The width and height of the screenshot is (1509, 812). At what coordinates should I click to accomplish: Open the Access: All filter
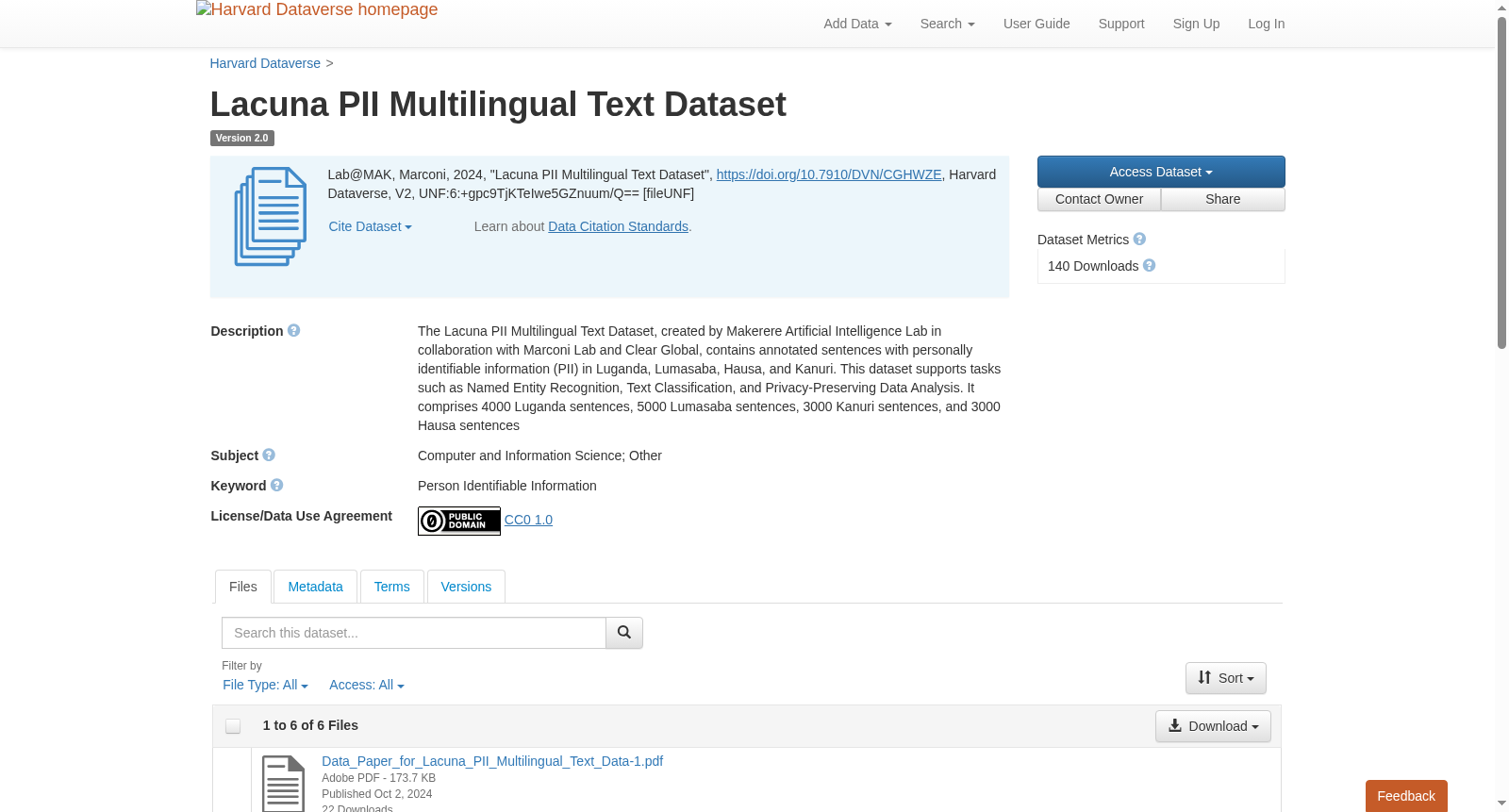[367, 686]
